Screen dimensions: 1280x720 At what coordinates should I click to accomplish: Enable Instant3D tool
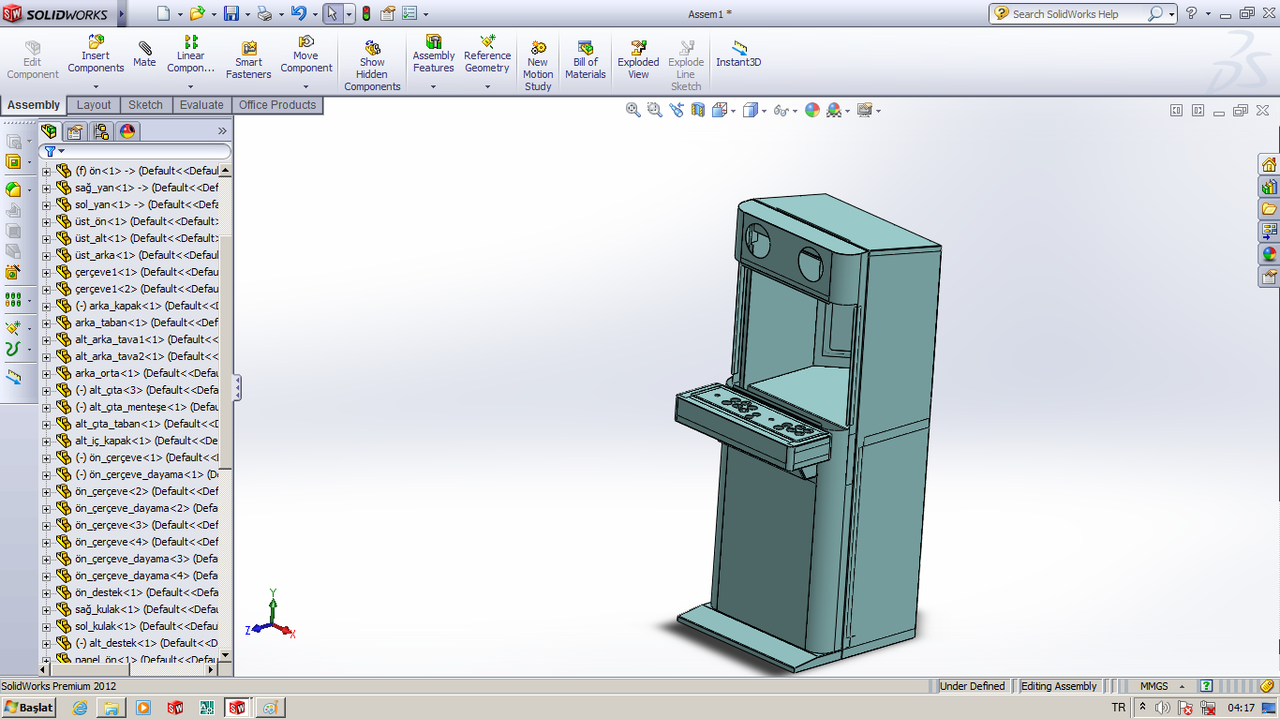click(739, 55)
